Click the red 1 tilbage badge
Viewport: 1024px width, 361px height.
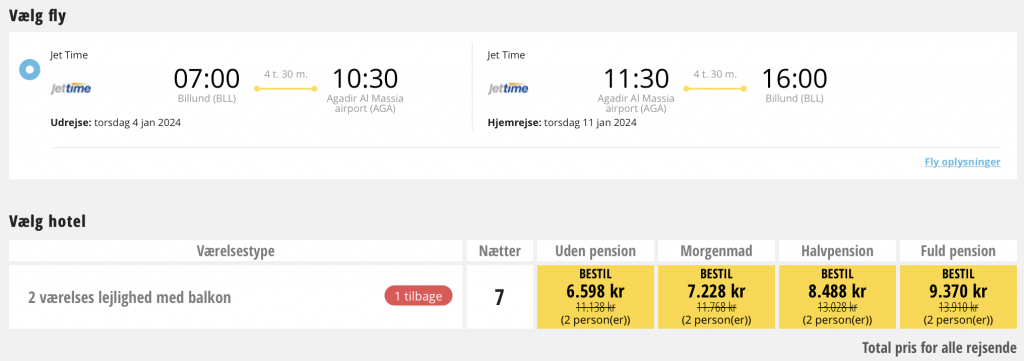click(x=419, y=296)
